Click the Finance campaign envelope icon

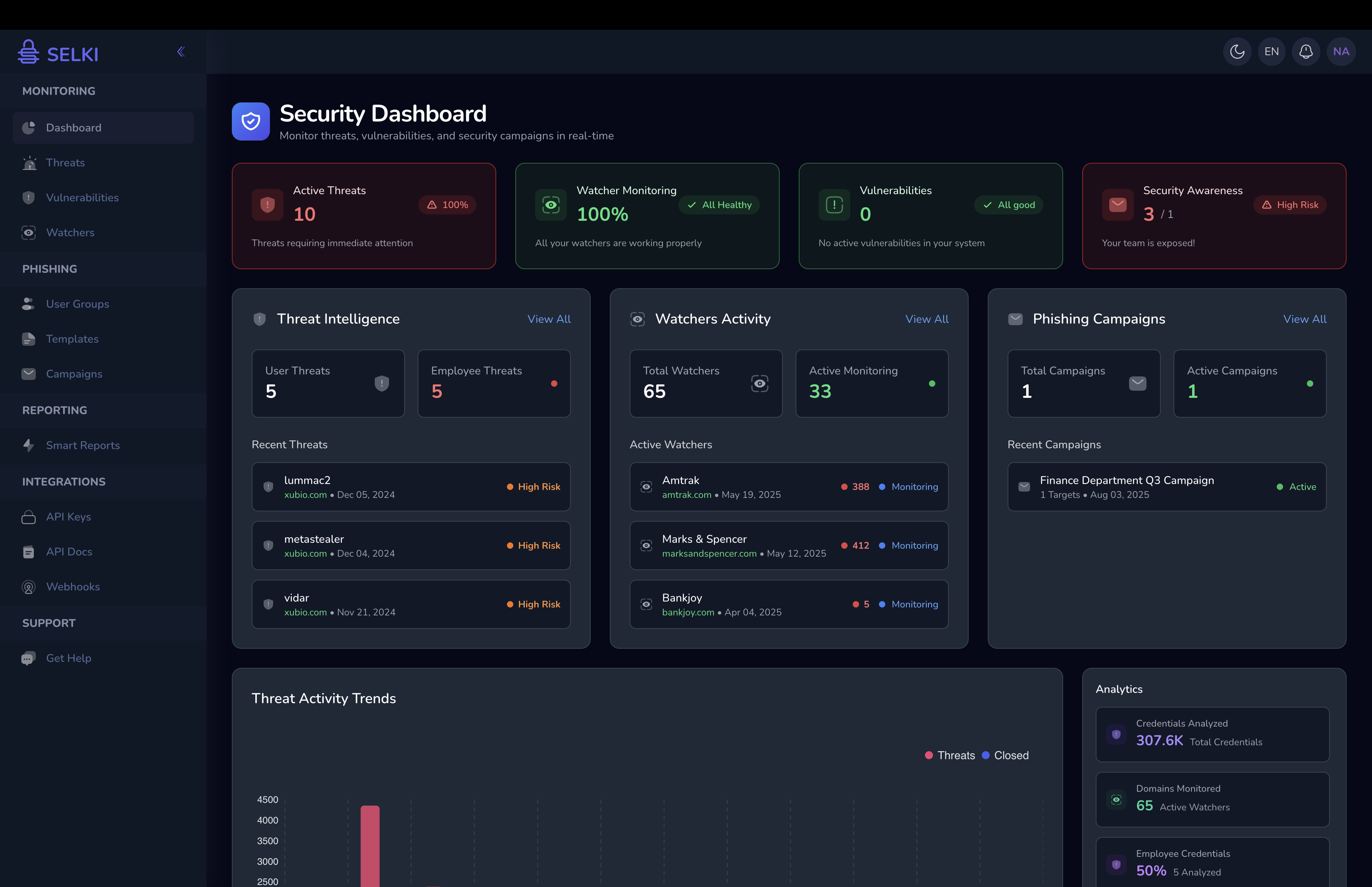pyautogui.click(x=1024, y=487)
